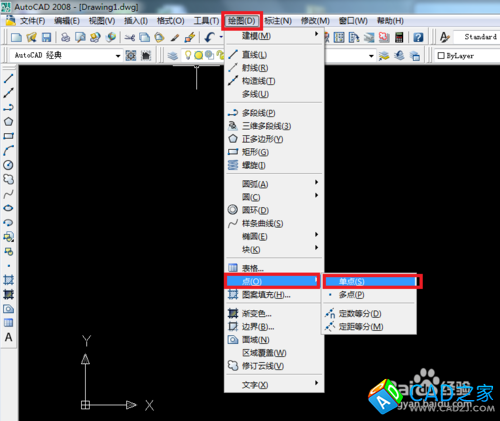Image resolution: width=500 pixels, height=421 pixels.
Task: Select the Line tool in left toolbar
Action: (8, 79)
